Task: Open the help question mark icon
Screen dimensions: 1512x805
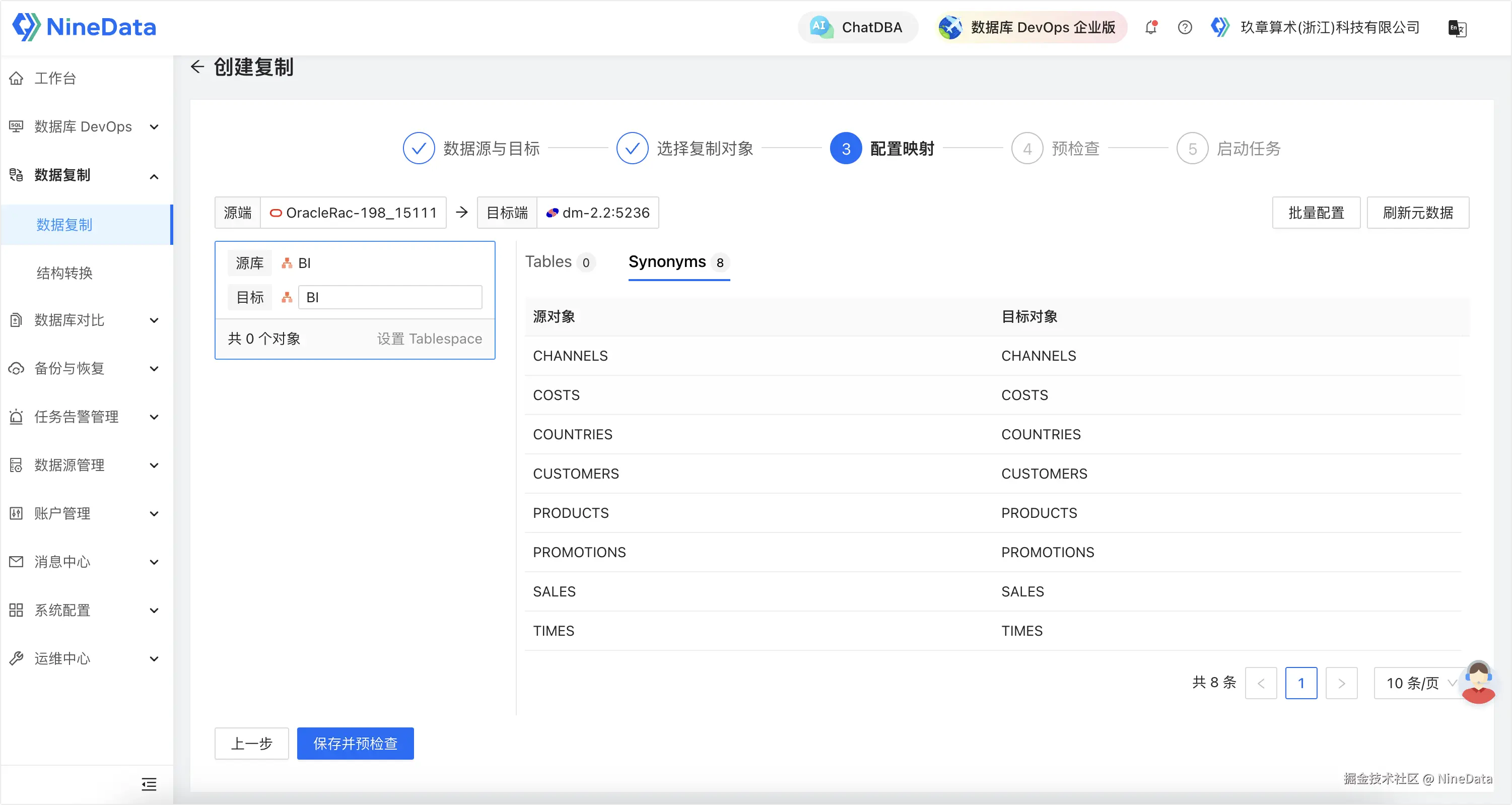Action: click(1185, 28)
